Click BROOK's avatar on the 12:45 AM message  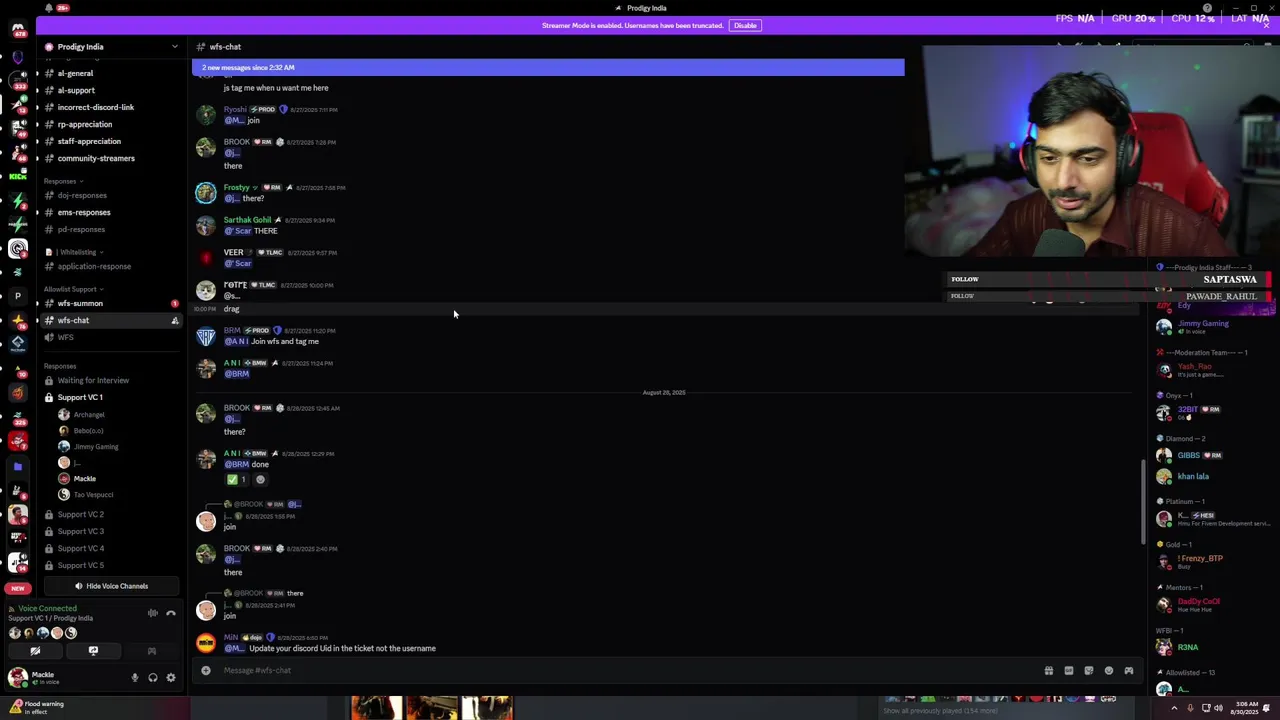pyautogui.click(x=206, y=414)
